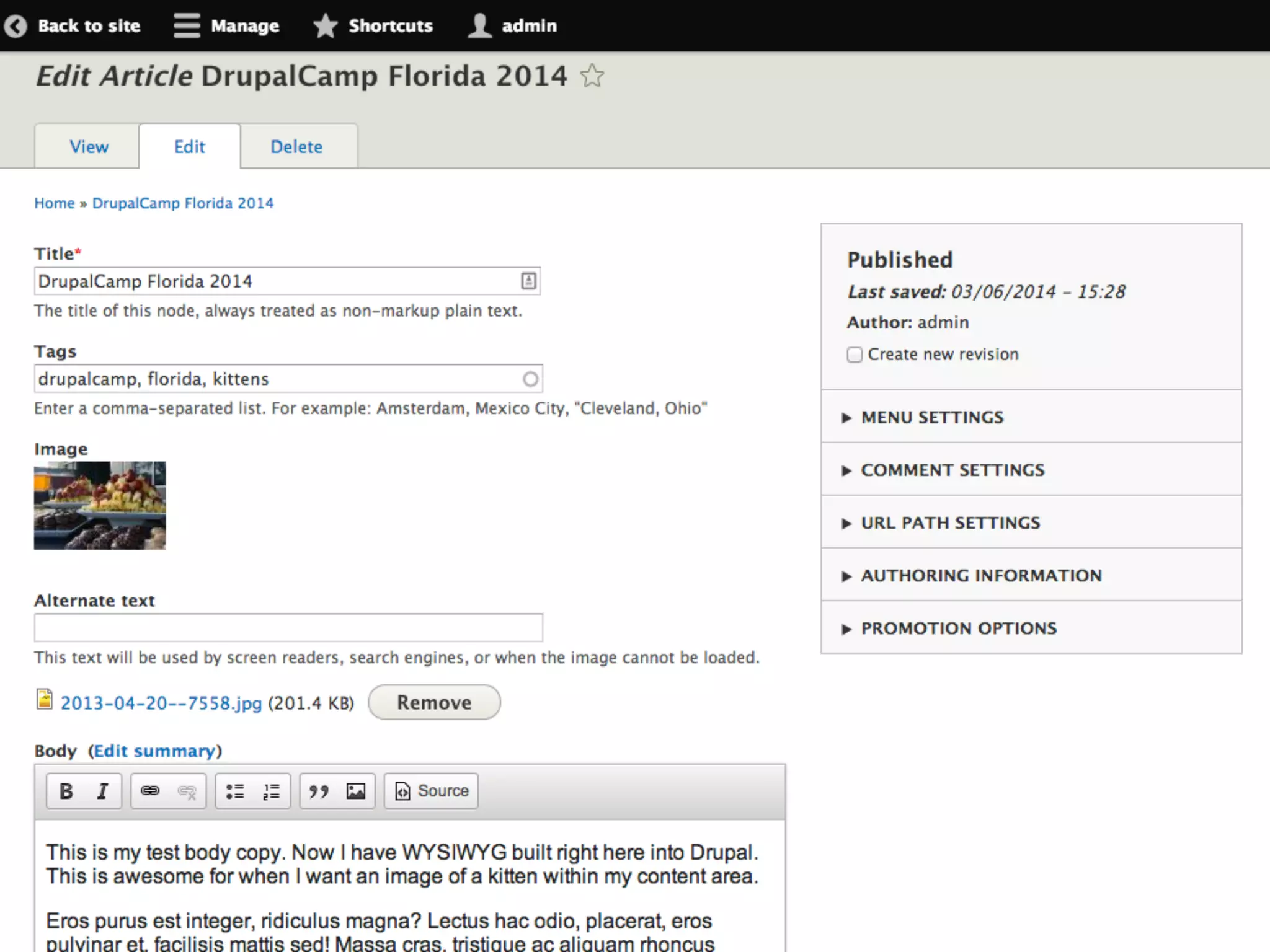Open the Delete tab
The image size is (1270, 952).
click(x=296, y=147)
